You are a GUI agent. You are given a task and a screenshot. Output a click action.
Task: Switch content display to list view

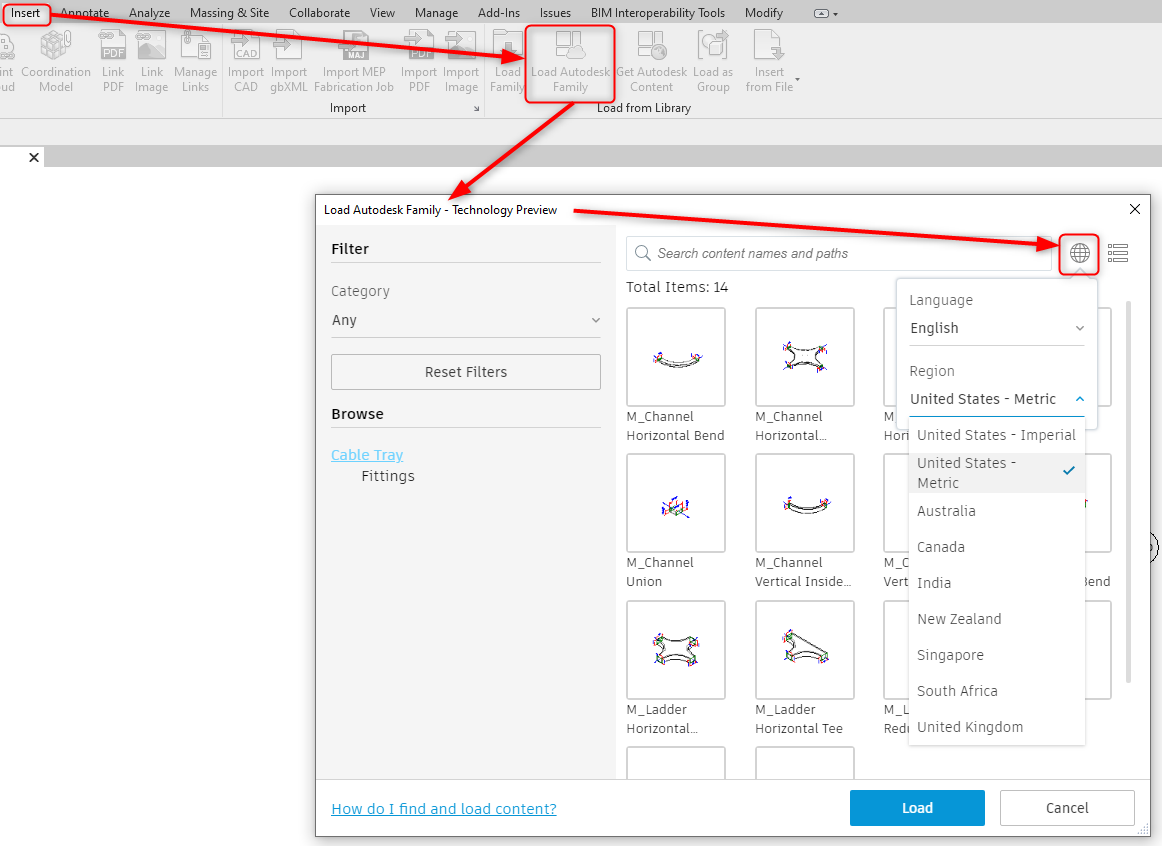coord(1118,253)
